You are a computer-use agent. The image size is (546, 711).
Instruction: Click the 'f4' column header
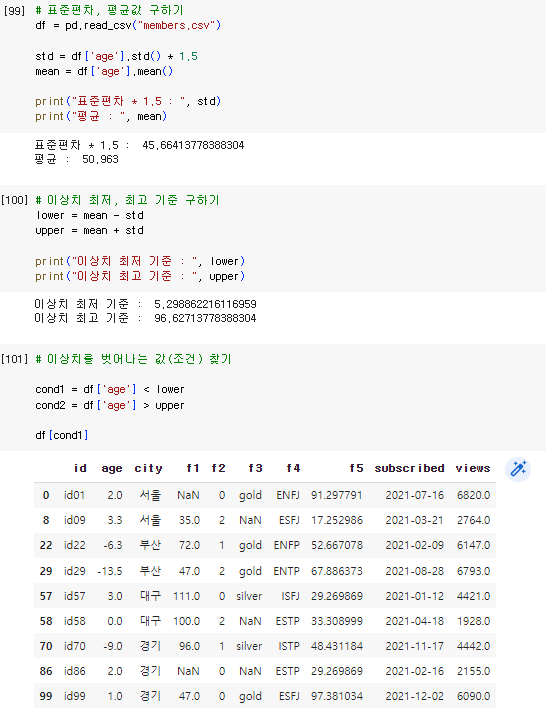[x=293, y=468]
